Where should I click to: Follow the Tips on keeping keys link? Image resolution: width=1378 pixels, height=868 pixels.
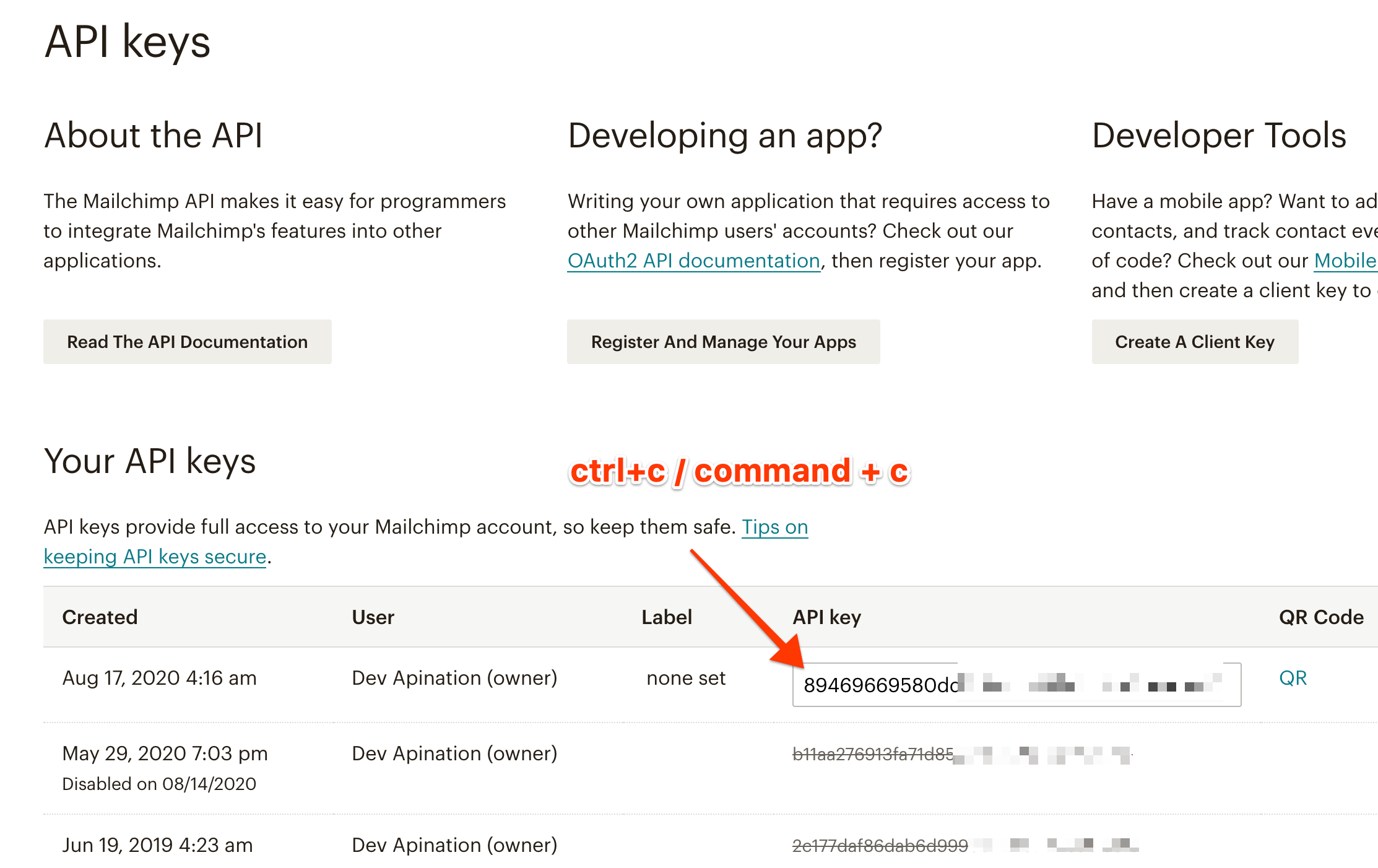point(774,527)
